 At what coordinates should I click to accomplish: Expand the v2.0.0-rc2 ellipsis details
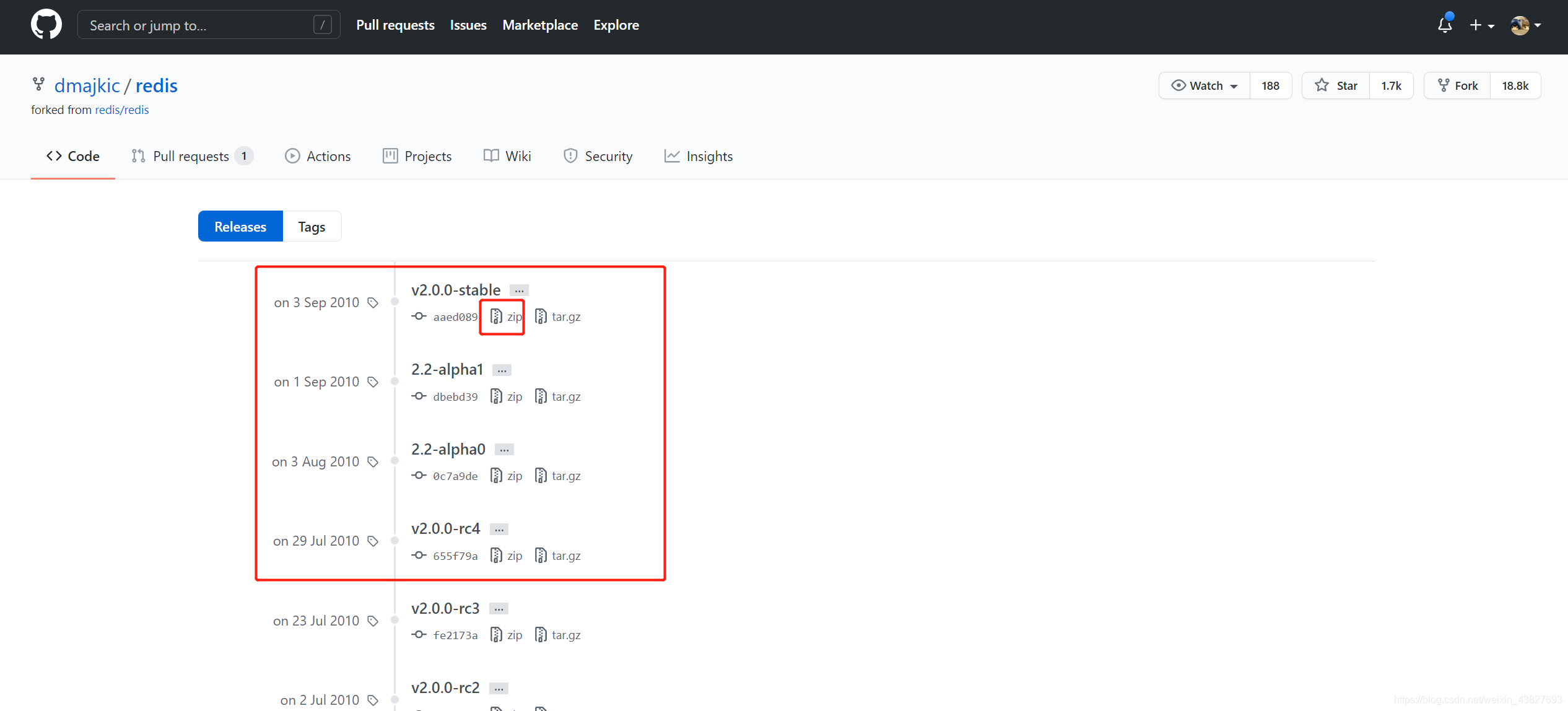499,688
